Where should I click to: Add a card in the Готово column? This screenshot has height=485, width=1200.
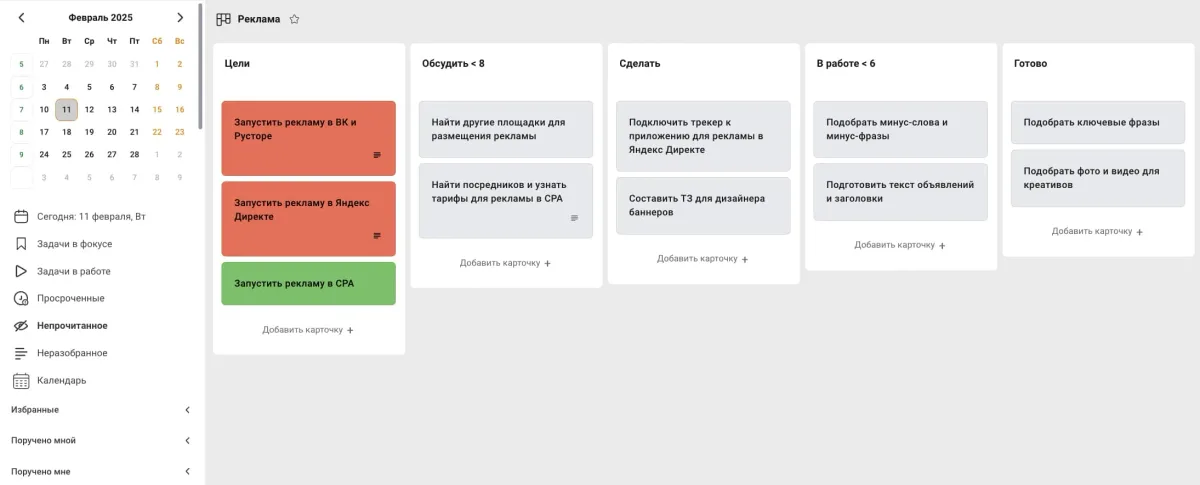[1097, 232]
